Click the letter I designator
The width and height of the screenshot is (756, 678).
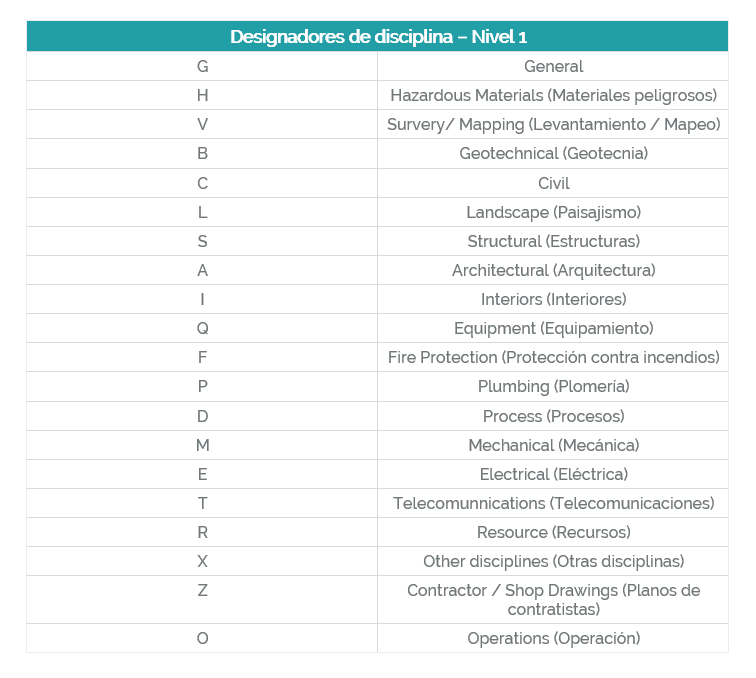[x=202, y=299]
